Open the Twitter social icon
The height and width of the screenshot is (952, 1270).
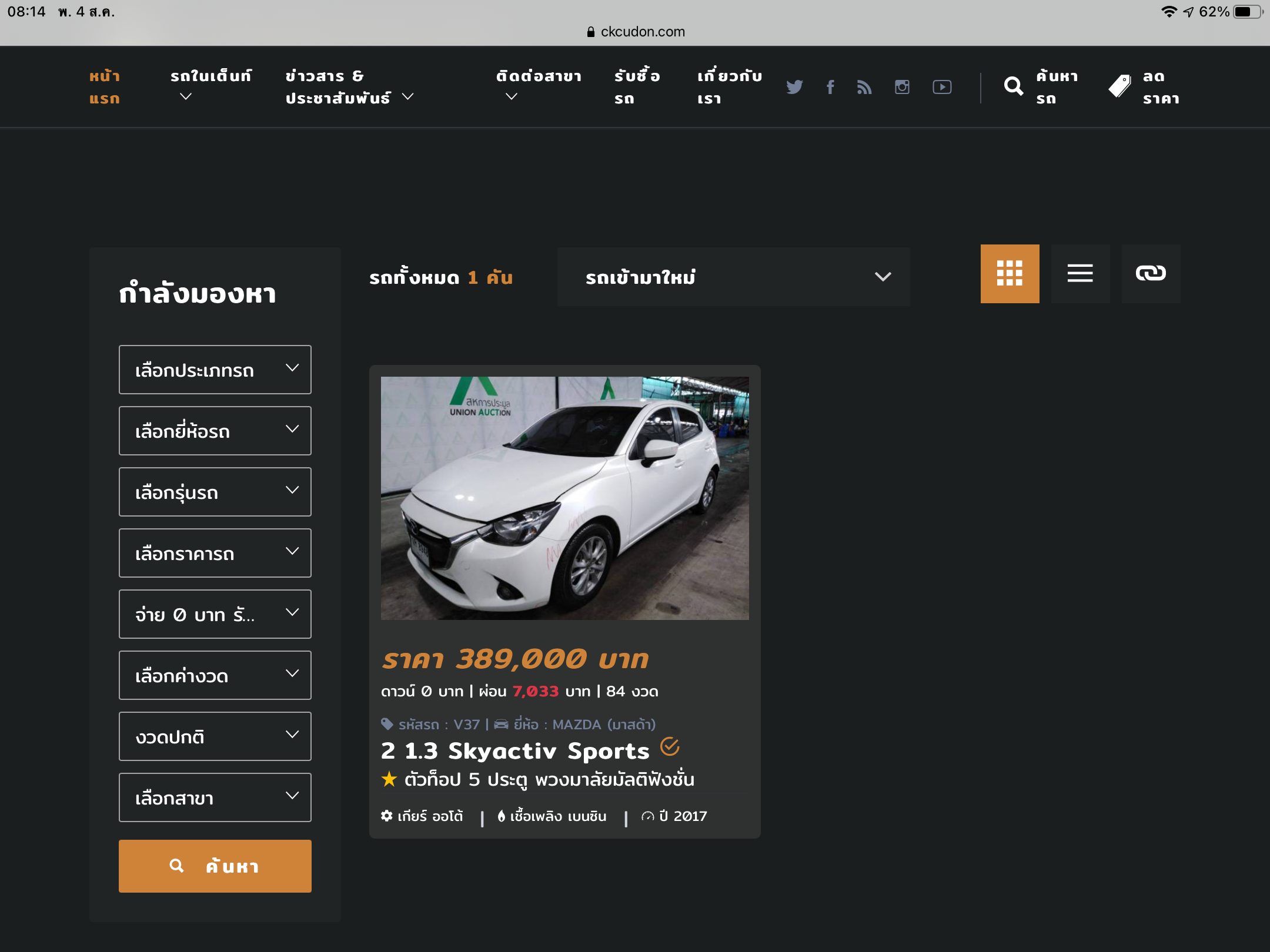tap(794, 87)
